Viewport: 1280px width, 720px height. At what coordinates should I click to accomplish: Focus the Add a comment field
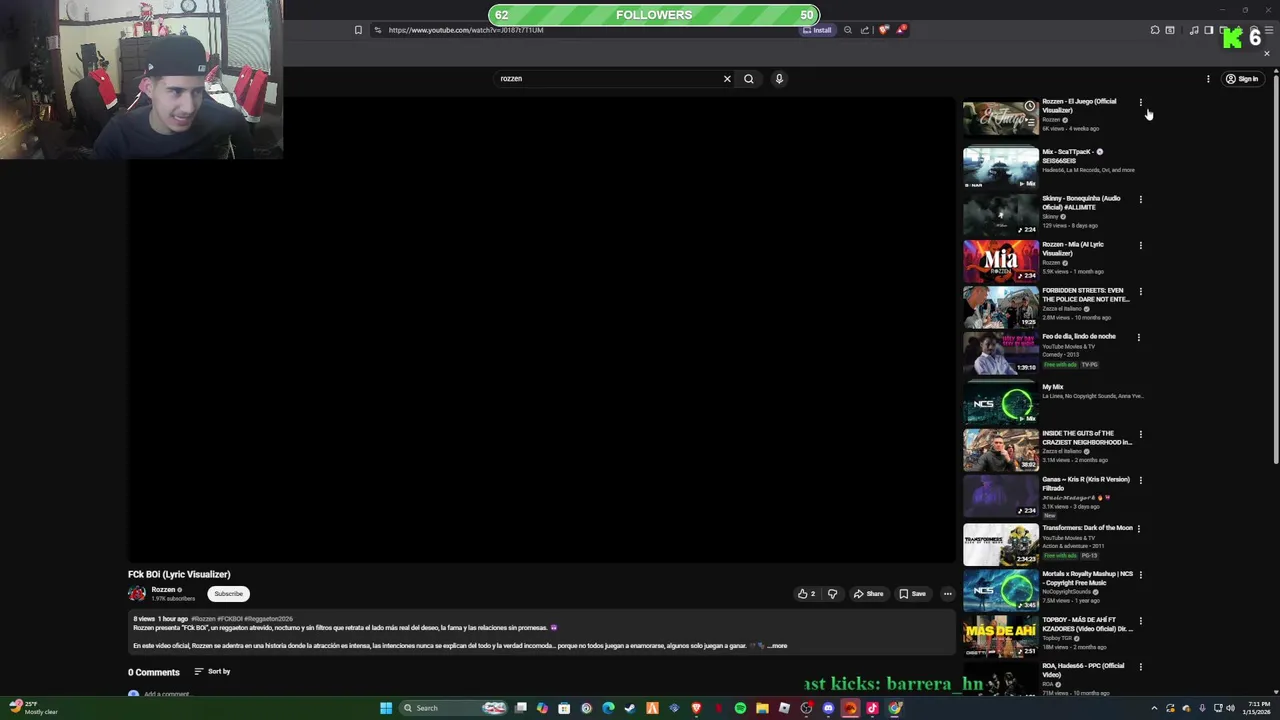pos(166,694)
